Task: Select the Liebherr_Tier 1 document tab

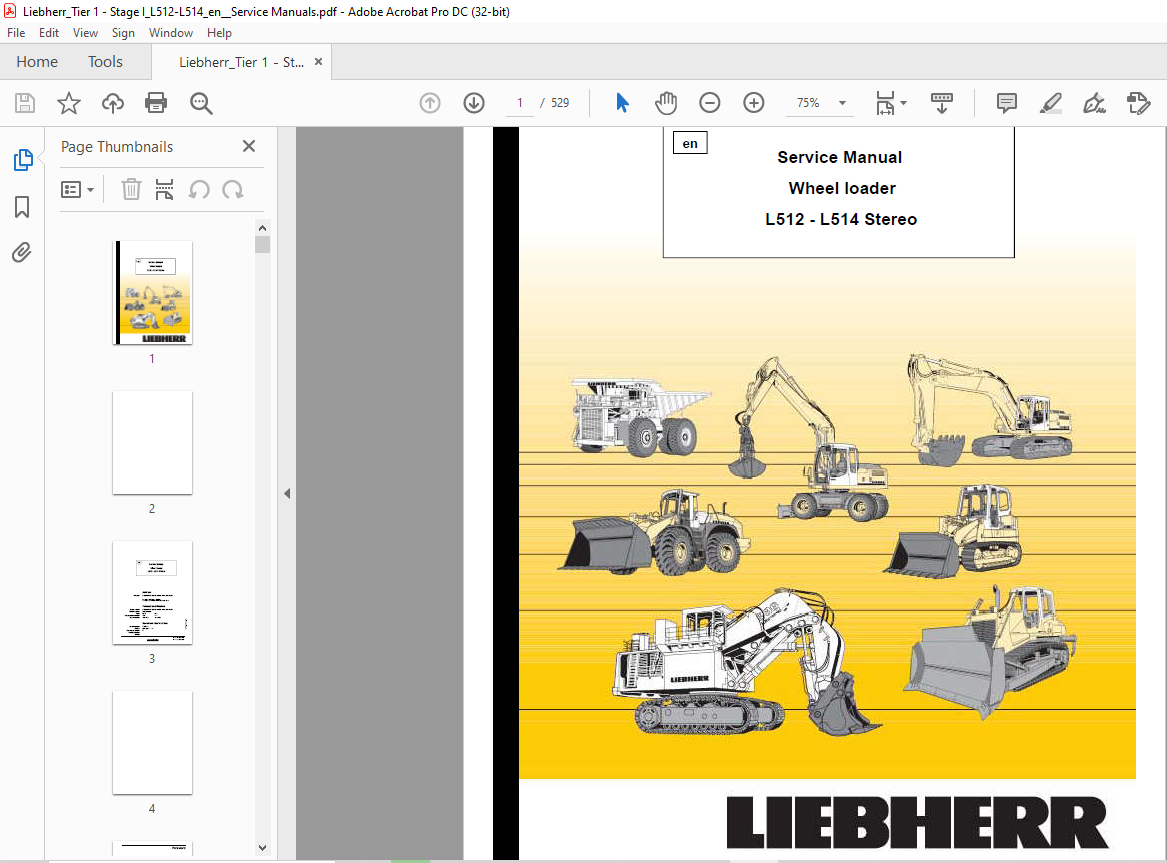Action: (x=241, y=62)
